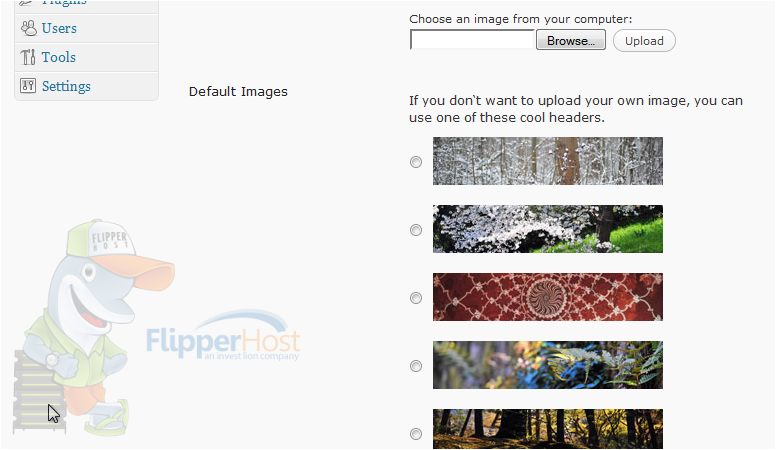776x450 pixels.
Task: Click the Upload button
Action: 644,41
